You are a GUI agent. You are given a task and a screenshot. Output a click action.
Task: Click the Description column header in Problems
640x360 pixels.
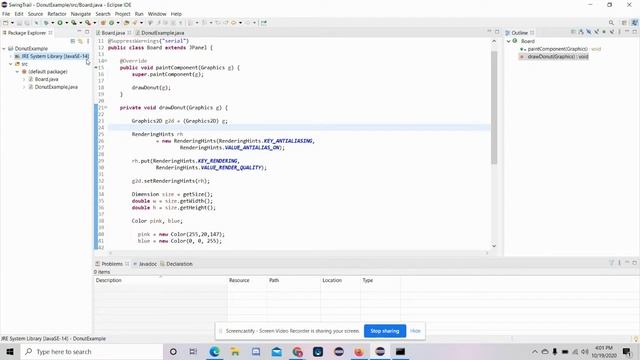click(x=160, y=280)
